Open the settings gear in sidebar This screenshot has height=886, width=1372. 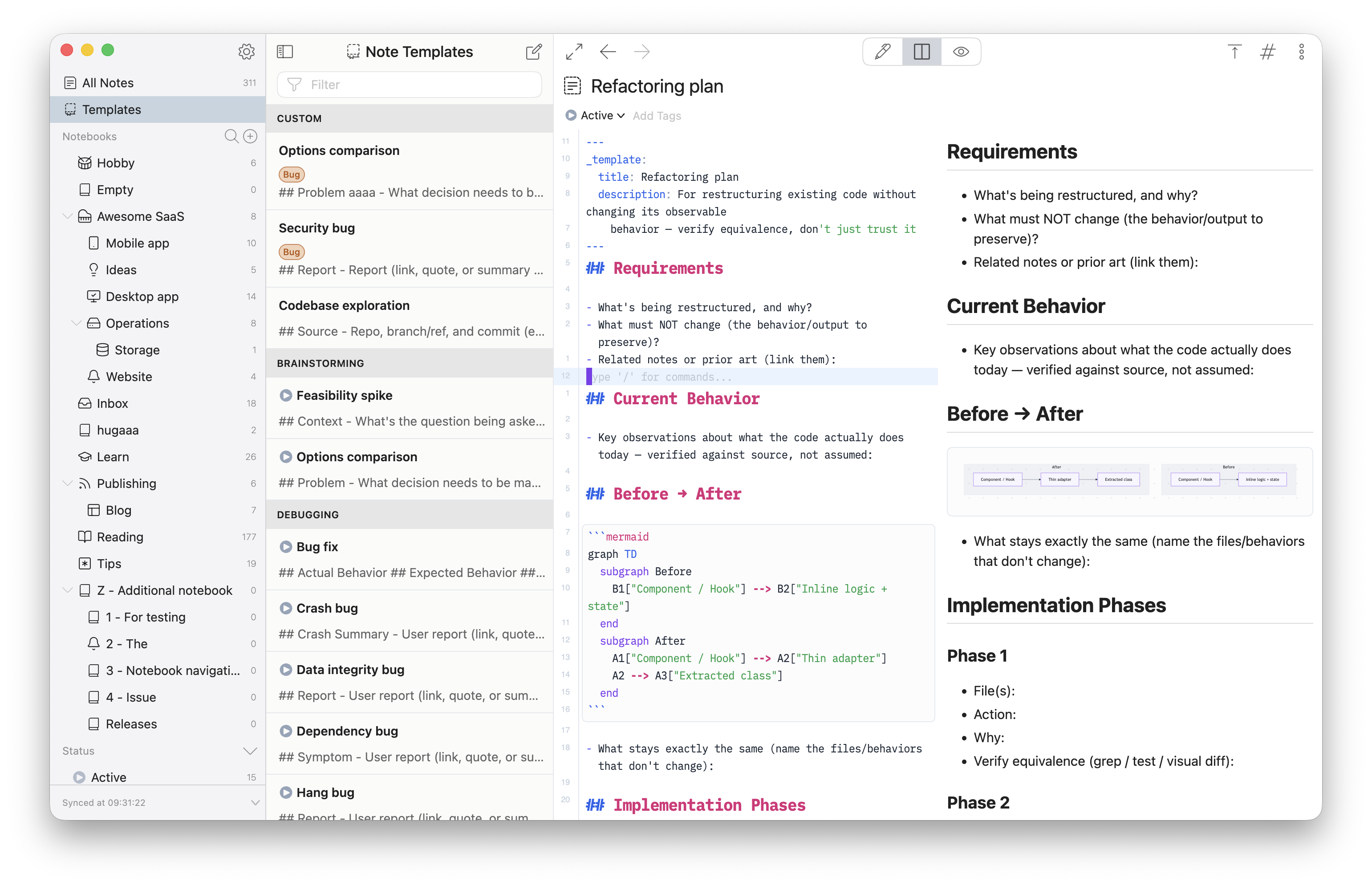[246, 51]
